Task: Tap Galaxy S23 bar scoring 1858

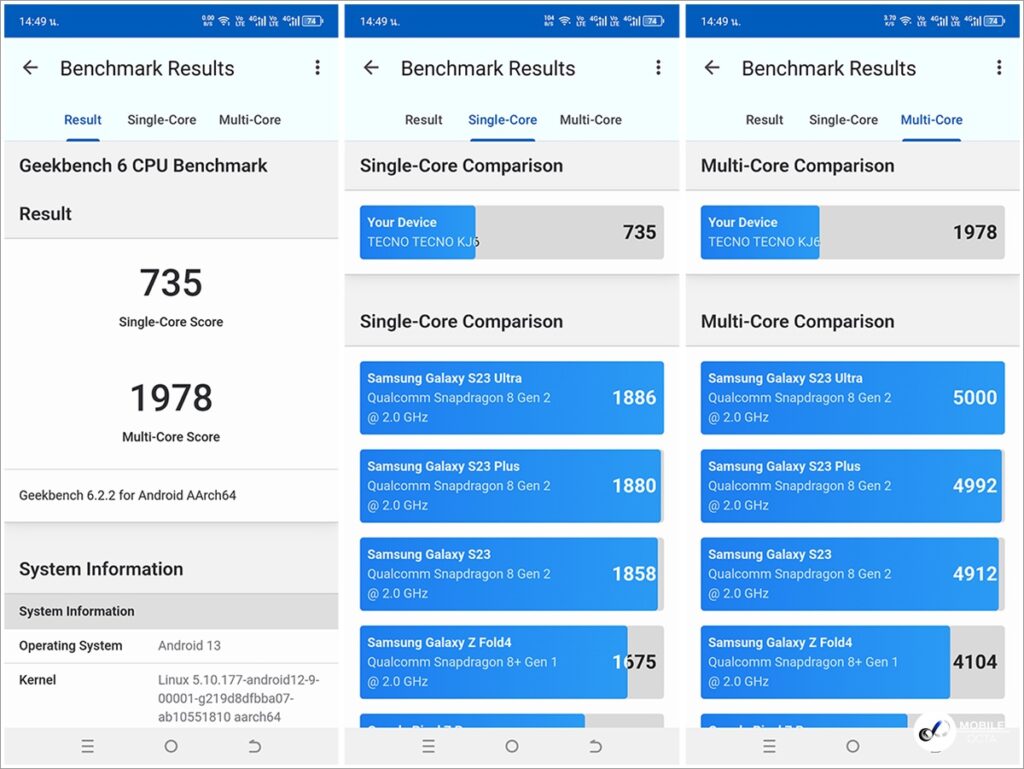Action: [512, 574]
